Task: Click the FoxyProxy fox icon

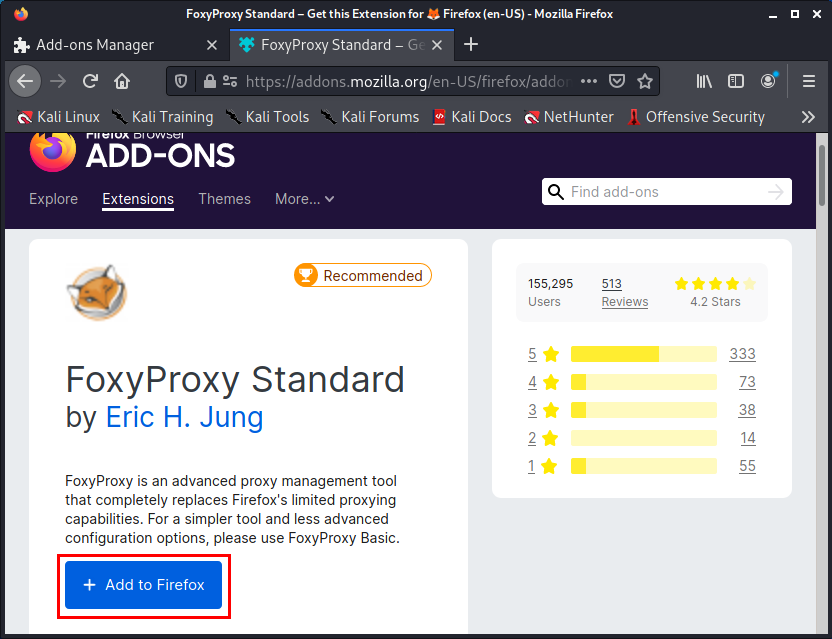Action: click(96, 292)
